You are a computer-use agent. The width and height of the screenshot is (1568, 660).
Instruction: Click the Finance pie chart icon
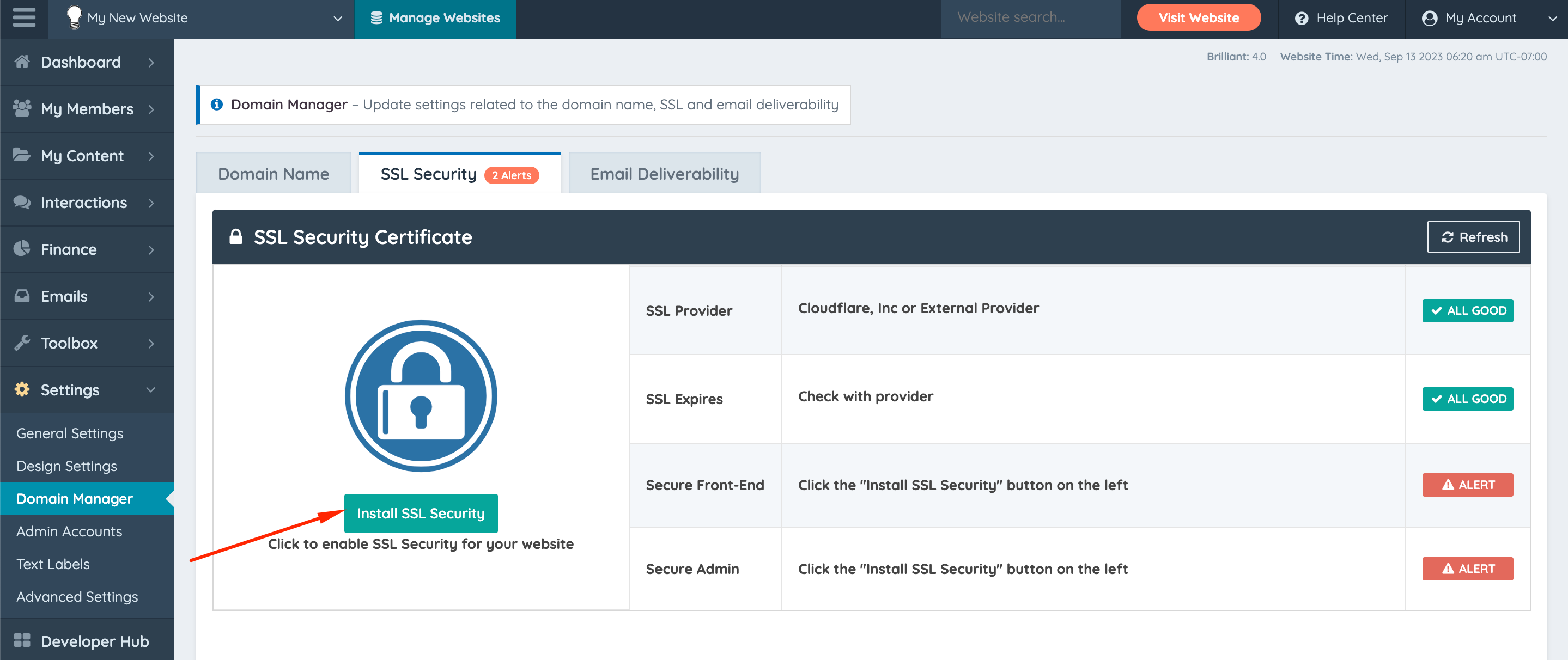[22, 249]
